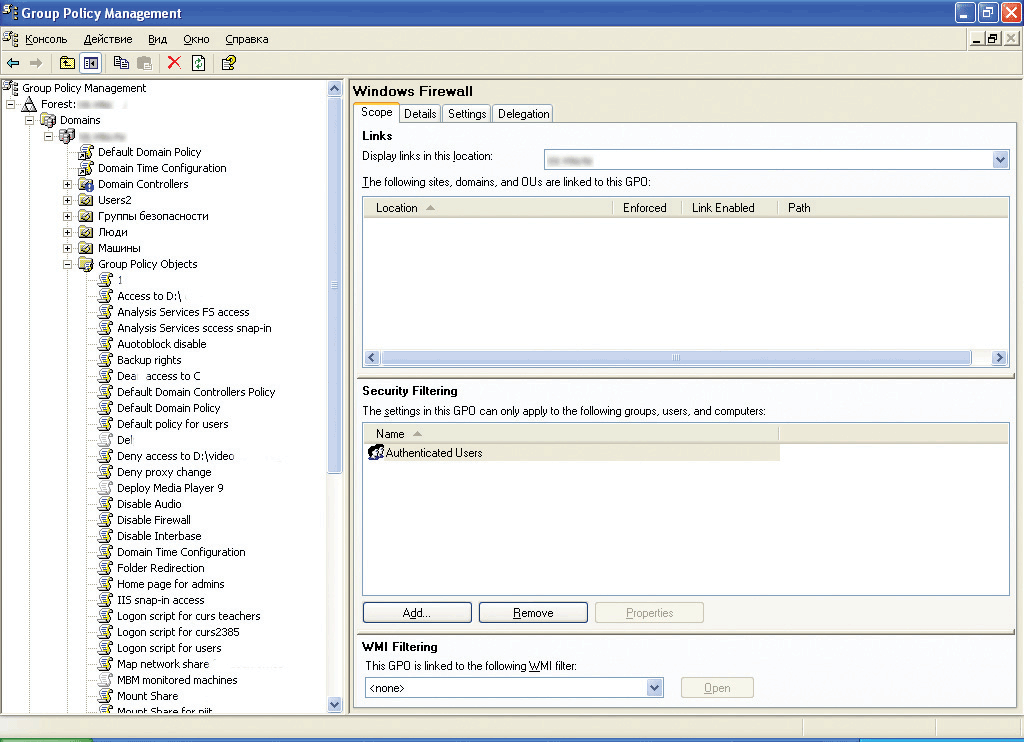This screenshot has height=742, width=1024.
Task: Open the Окно menu
Action: [196, 39]
